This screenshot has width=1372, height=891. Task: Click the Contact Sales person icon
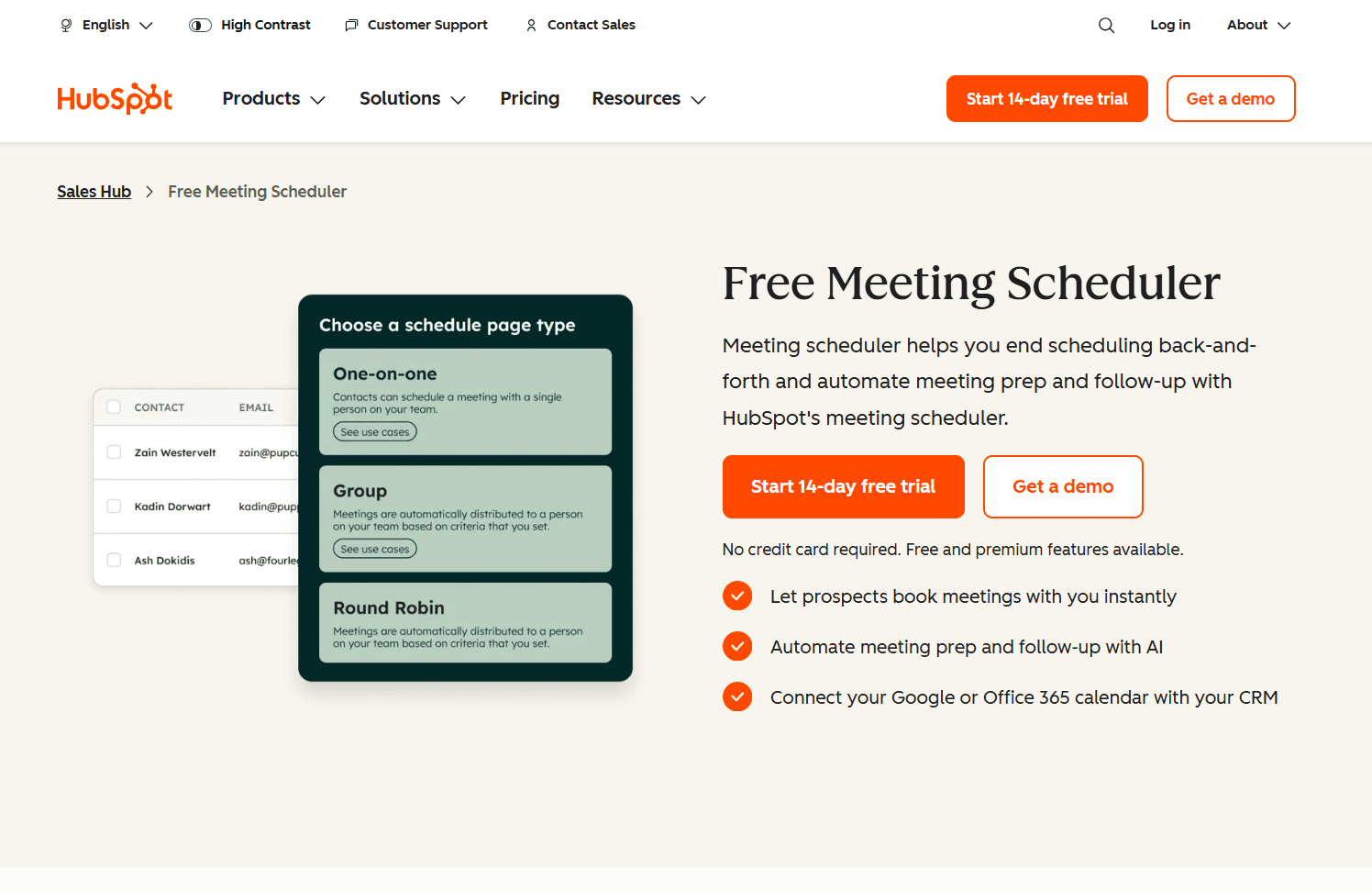click(531, 25)
